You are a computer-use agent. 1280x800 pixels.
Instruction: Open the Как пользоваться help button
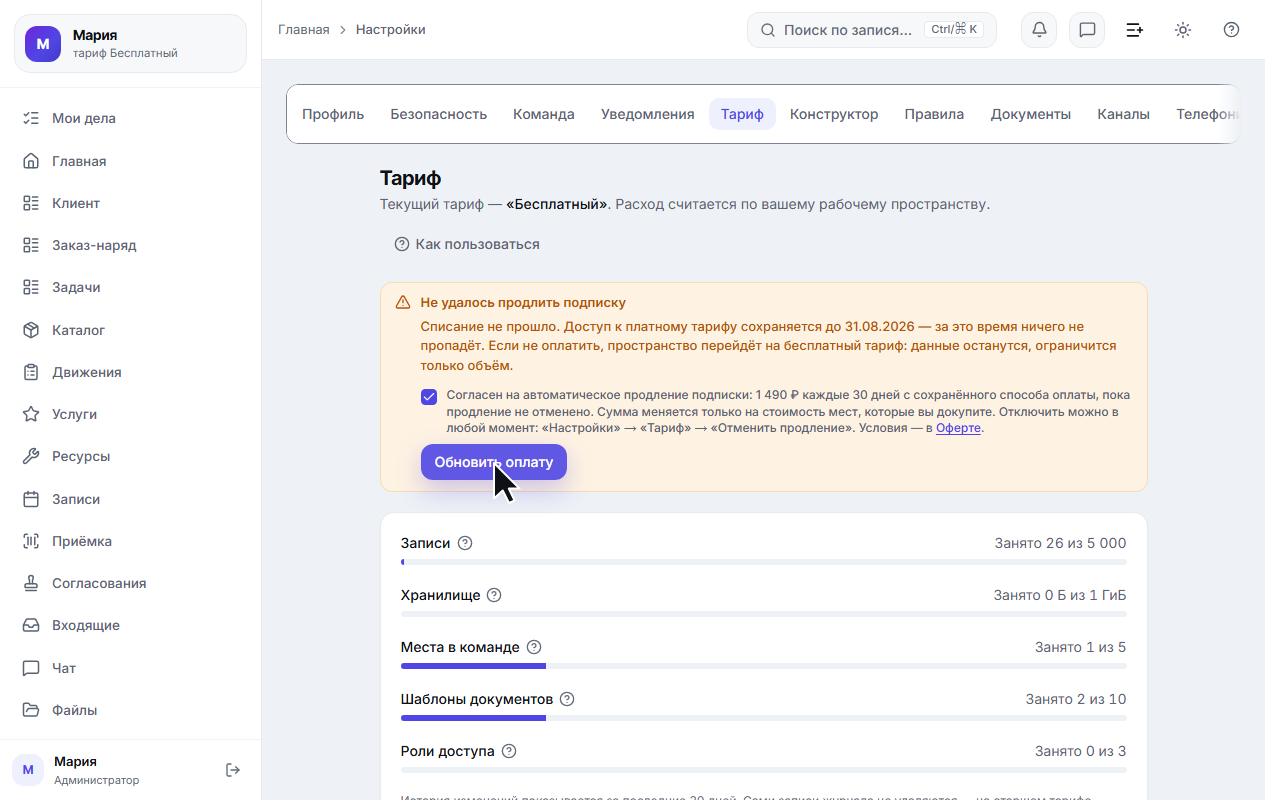[467, 244]
